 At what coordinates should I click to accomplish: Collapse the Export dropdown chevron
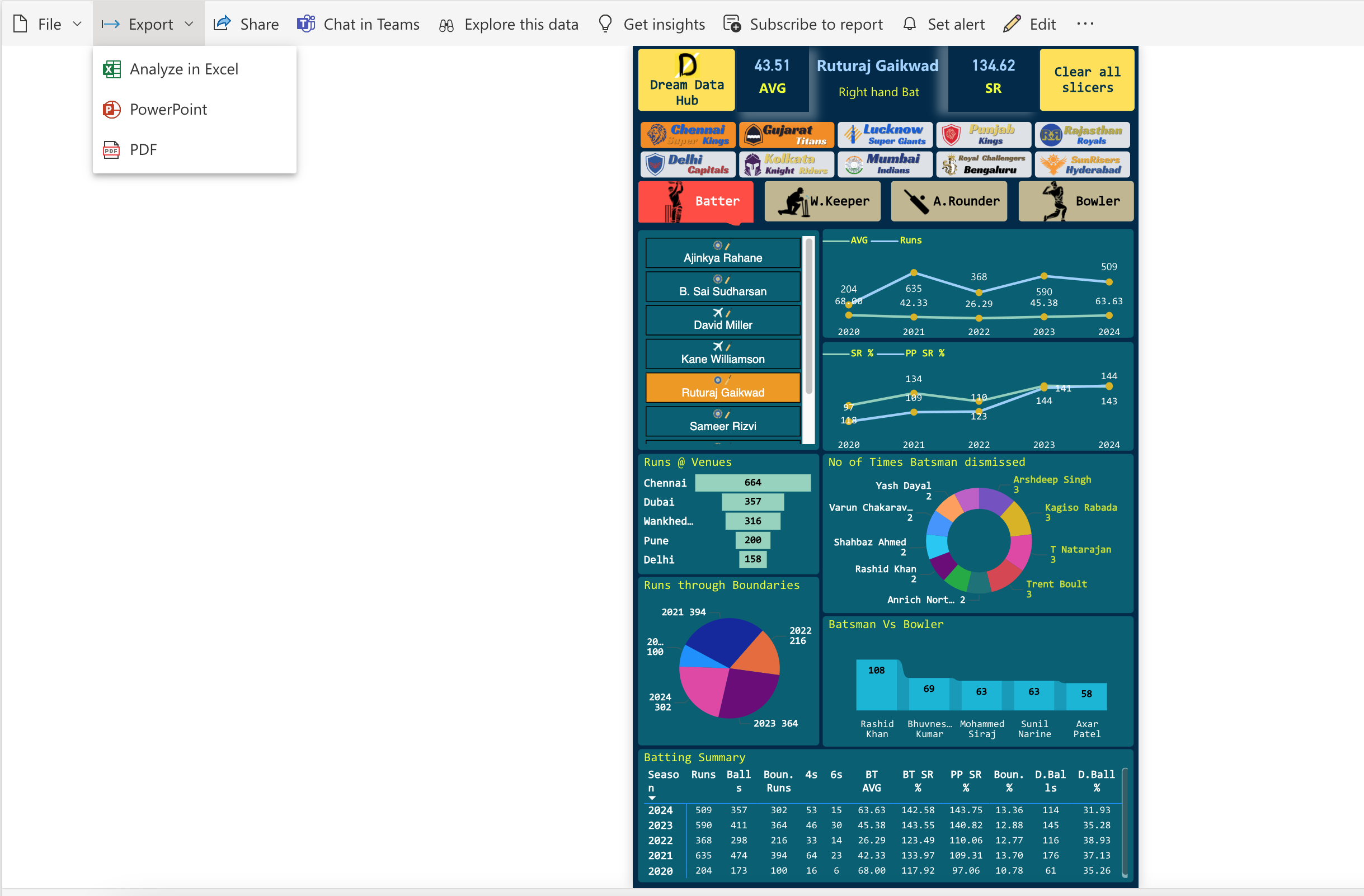(189, 24)
